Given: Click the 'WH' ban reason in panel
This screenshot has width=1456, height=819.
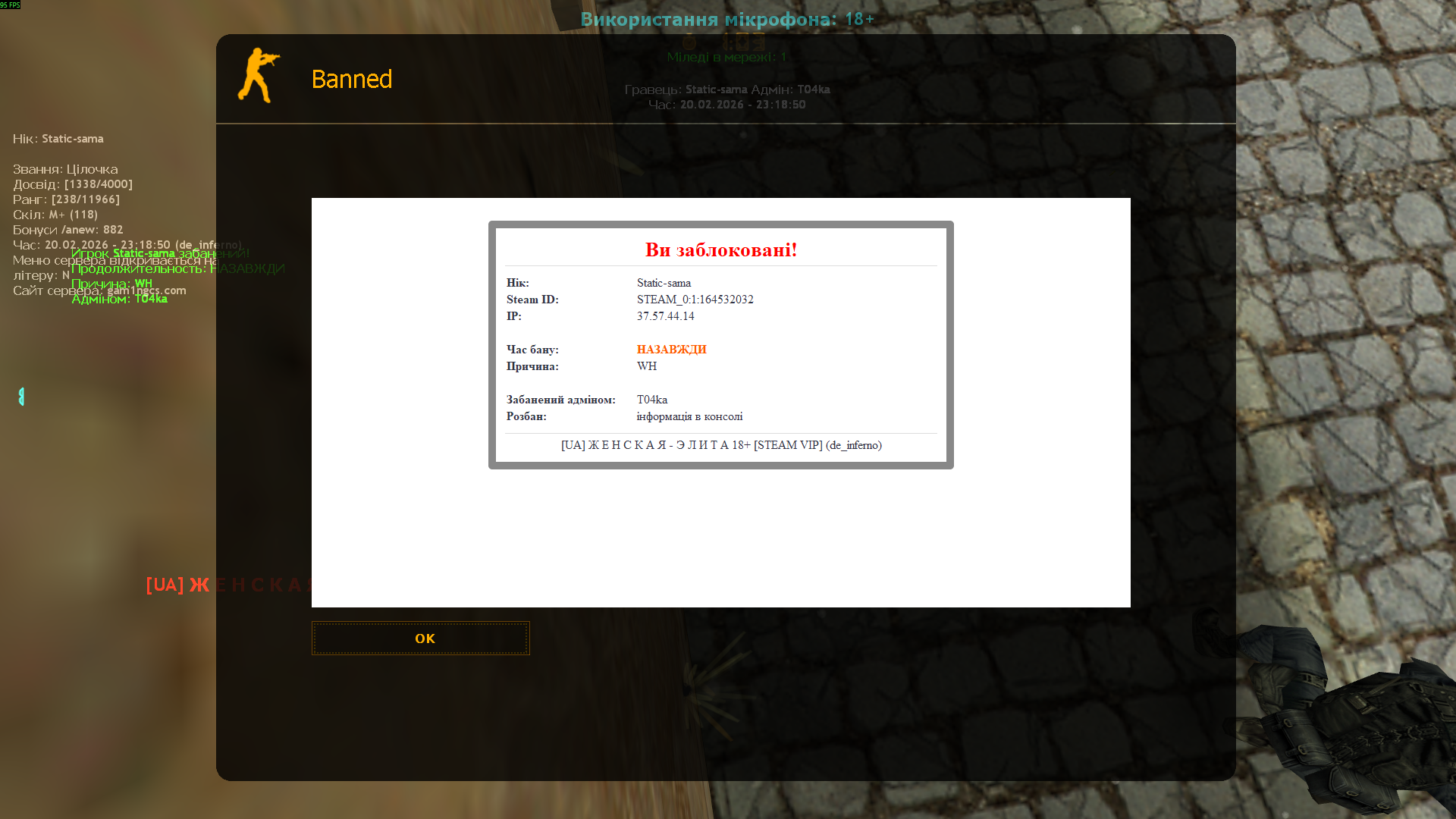Looking at the screenshot, I should click(646, 366).
